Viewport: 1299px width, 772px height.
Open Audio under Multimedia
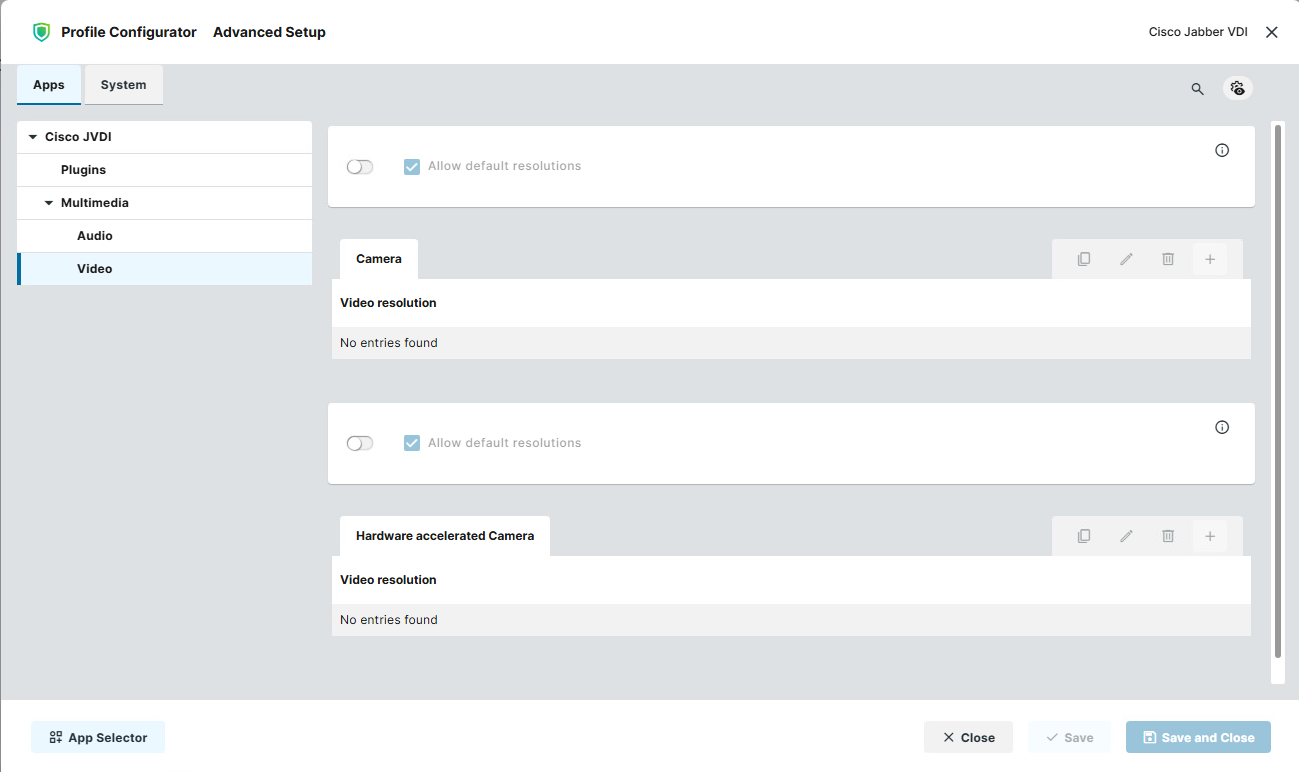pyautogui.click(x=165, y=236)
